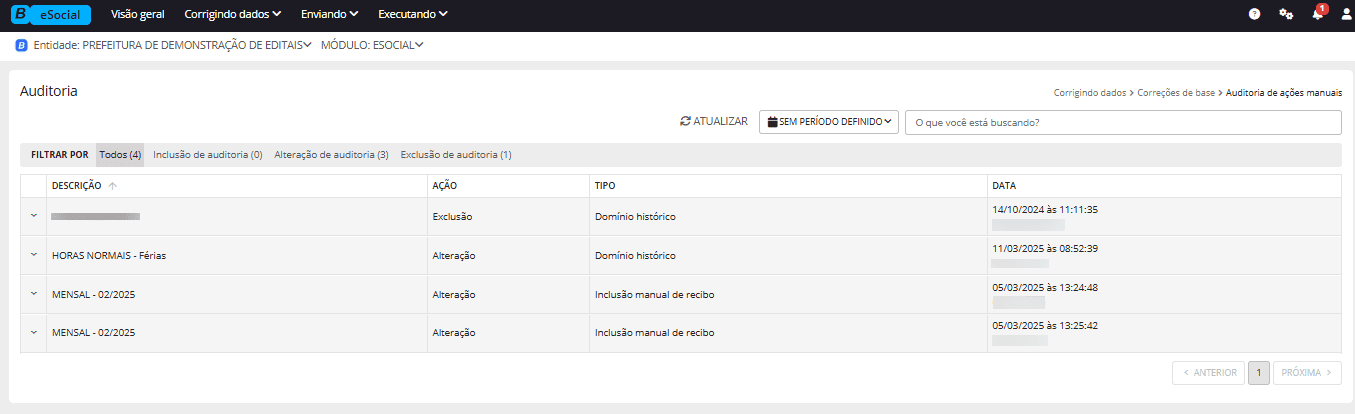Click the blue entity icon beside Entidade
The width and height of the screenshot is (1355, 414).
pos(21,45)
